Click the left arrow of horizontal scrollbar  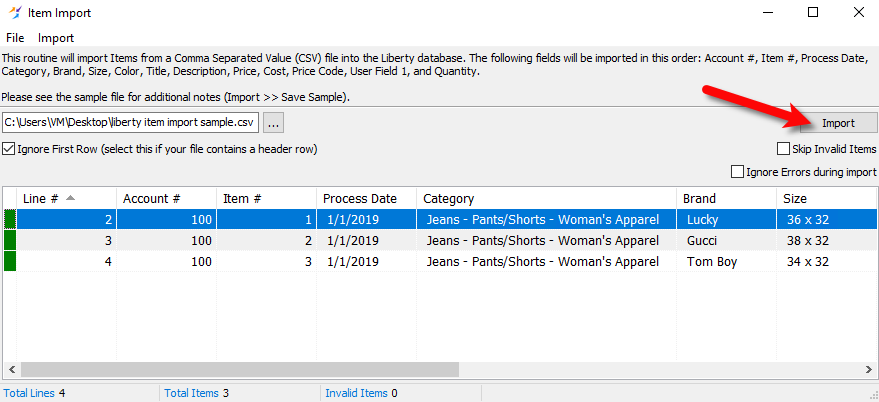[11, 369]
